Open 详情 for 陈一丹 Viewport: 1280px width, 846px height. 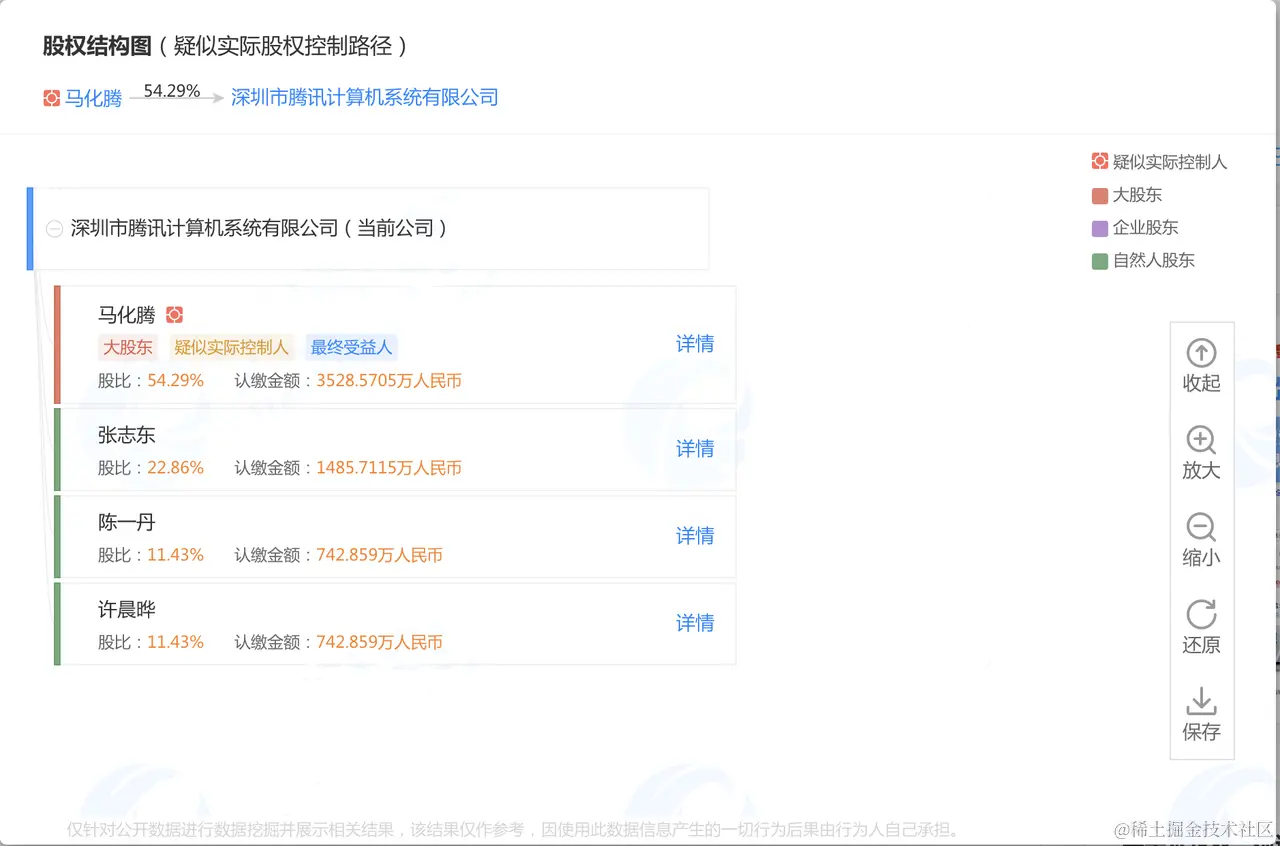click(x=695, y=536)
